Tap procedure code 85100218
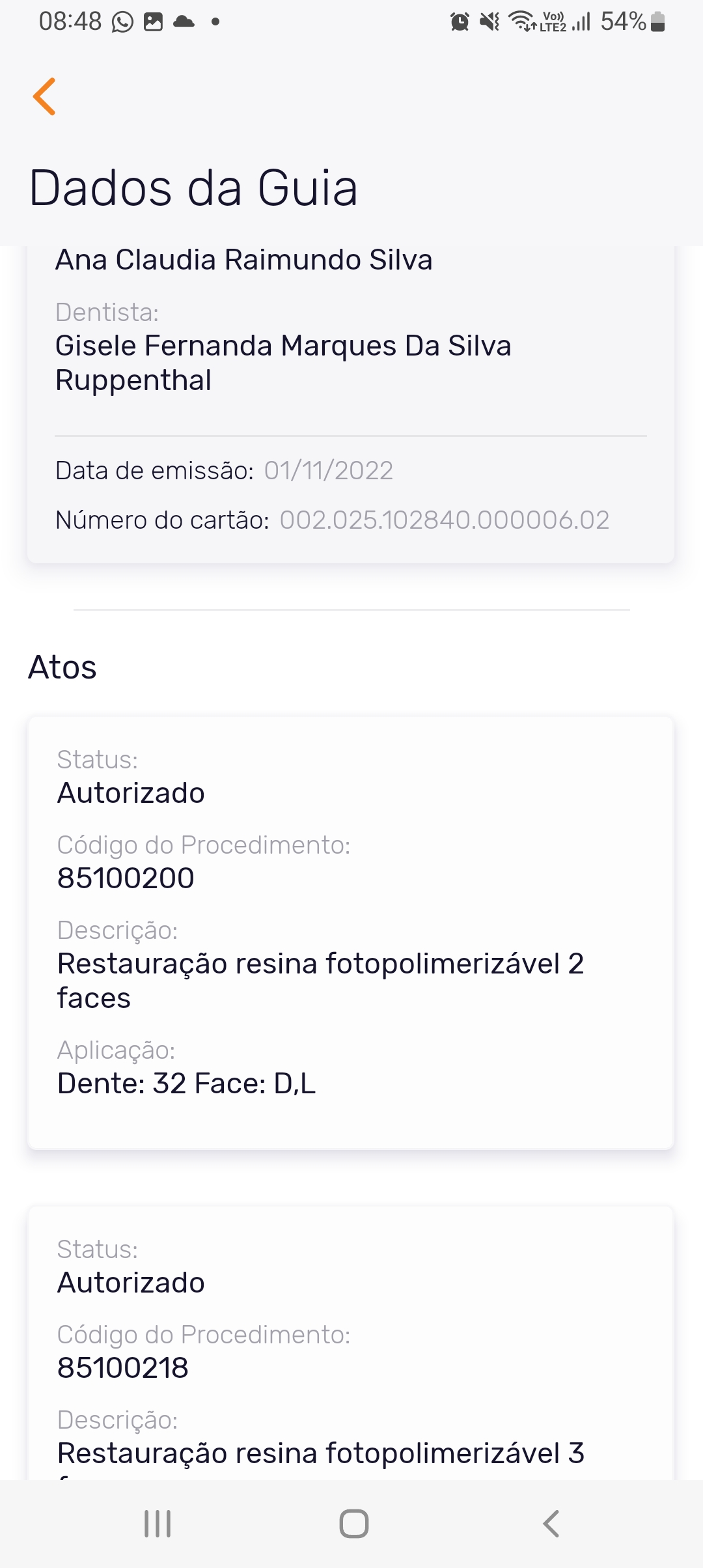This screenshot has width=703, height=1568. coord(123,1368)
